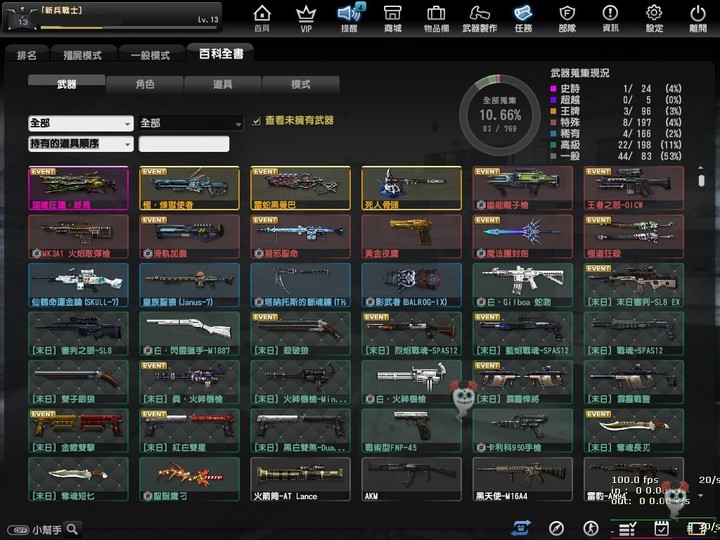The width and height of the screenshot is (720, 540).
Task: Click the 離開 power exit icon
Action: click(698, 17)
